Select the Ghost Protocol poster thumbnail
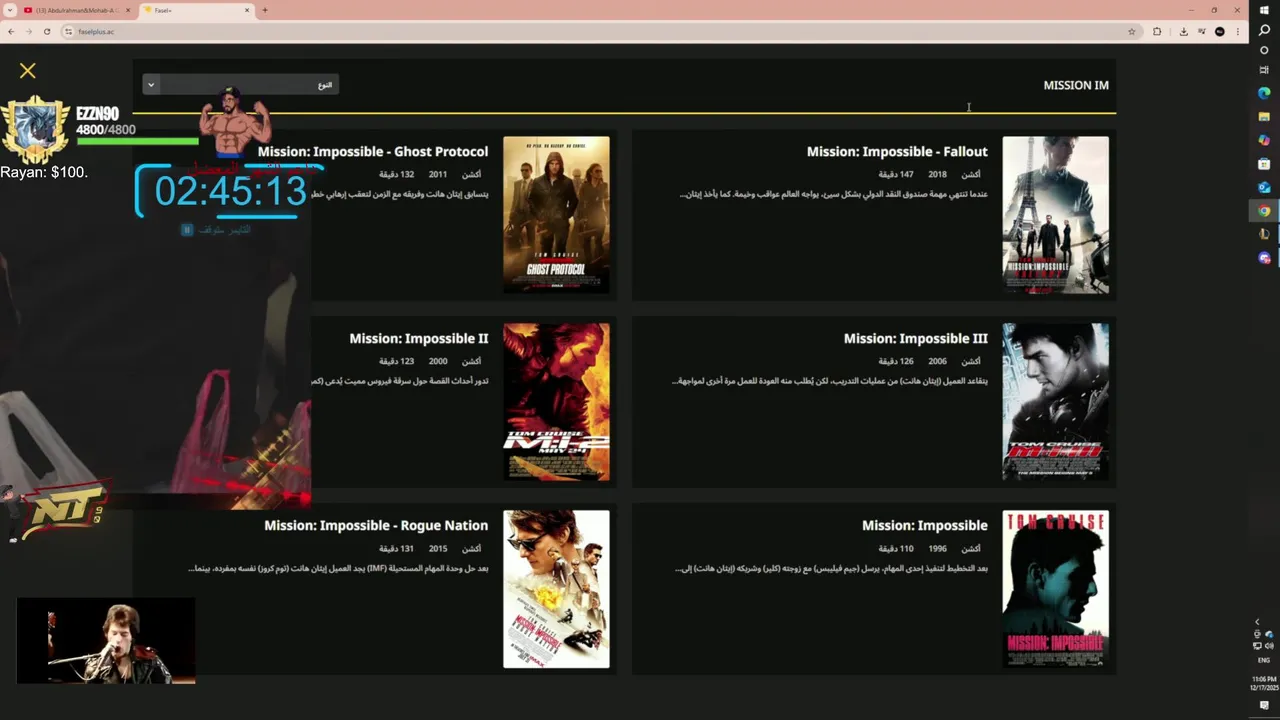This screenshot has width=1280, height=720. [x=556, y=215]
